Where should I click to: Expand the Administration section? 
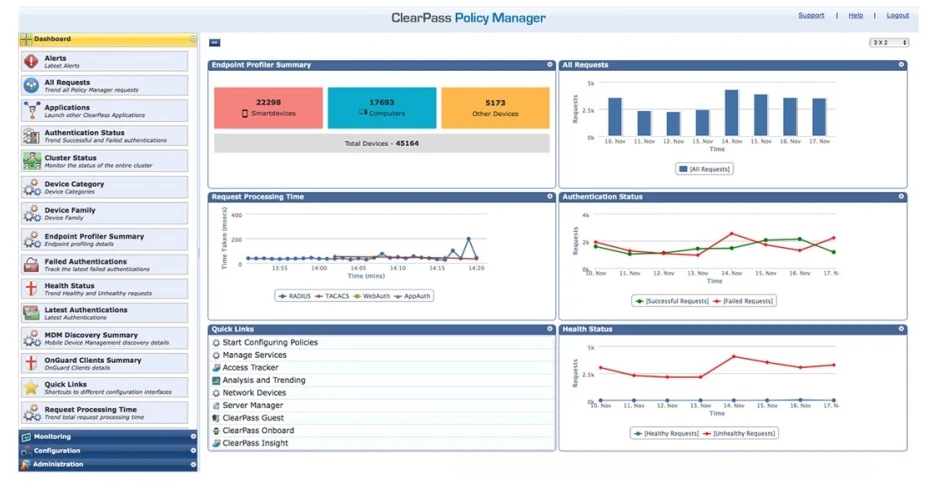click(x=108, y=464)
